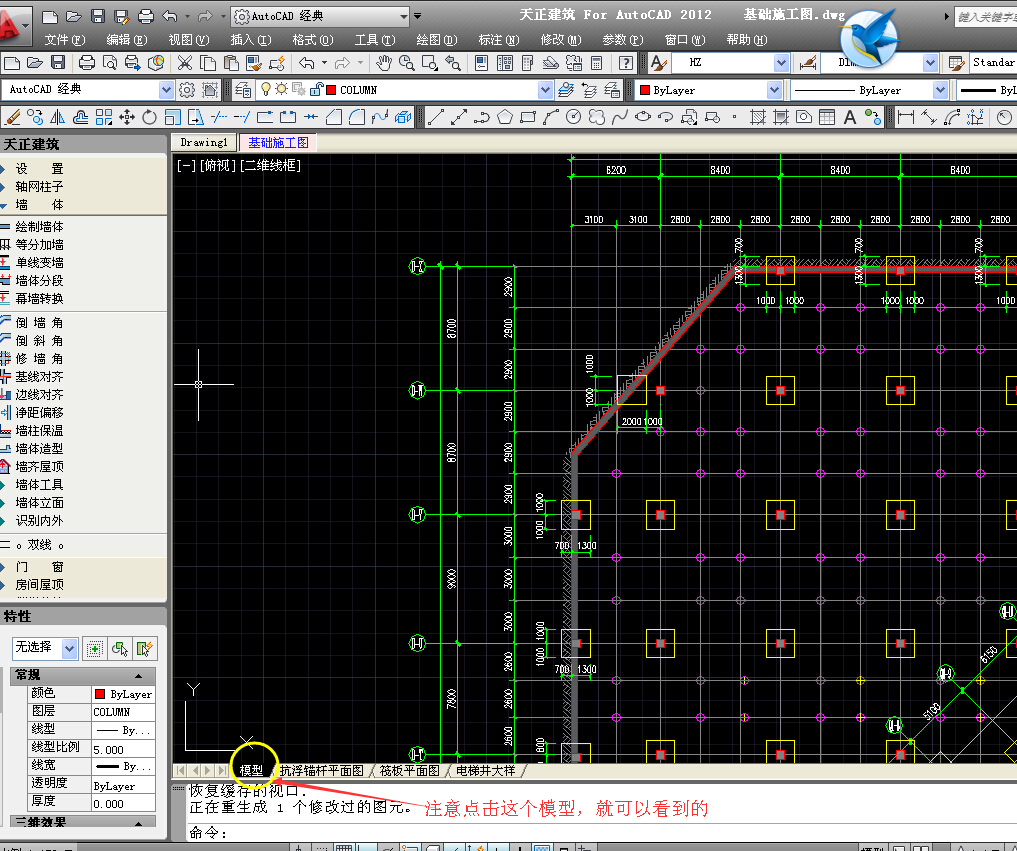Viewport: 1017px width, 851px height.
Task: Open the Text Style manager icon
Action: click(658, 63)
